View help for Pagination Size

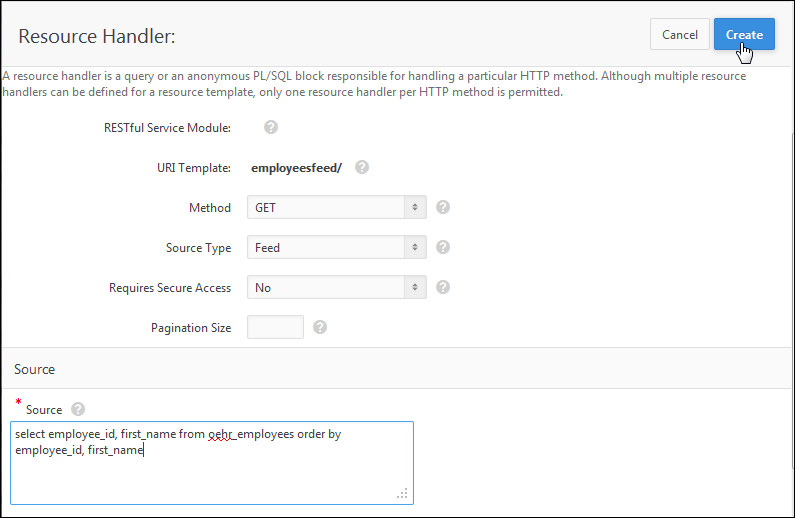320,327
